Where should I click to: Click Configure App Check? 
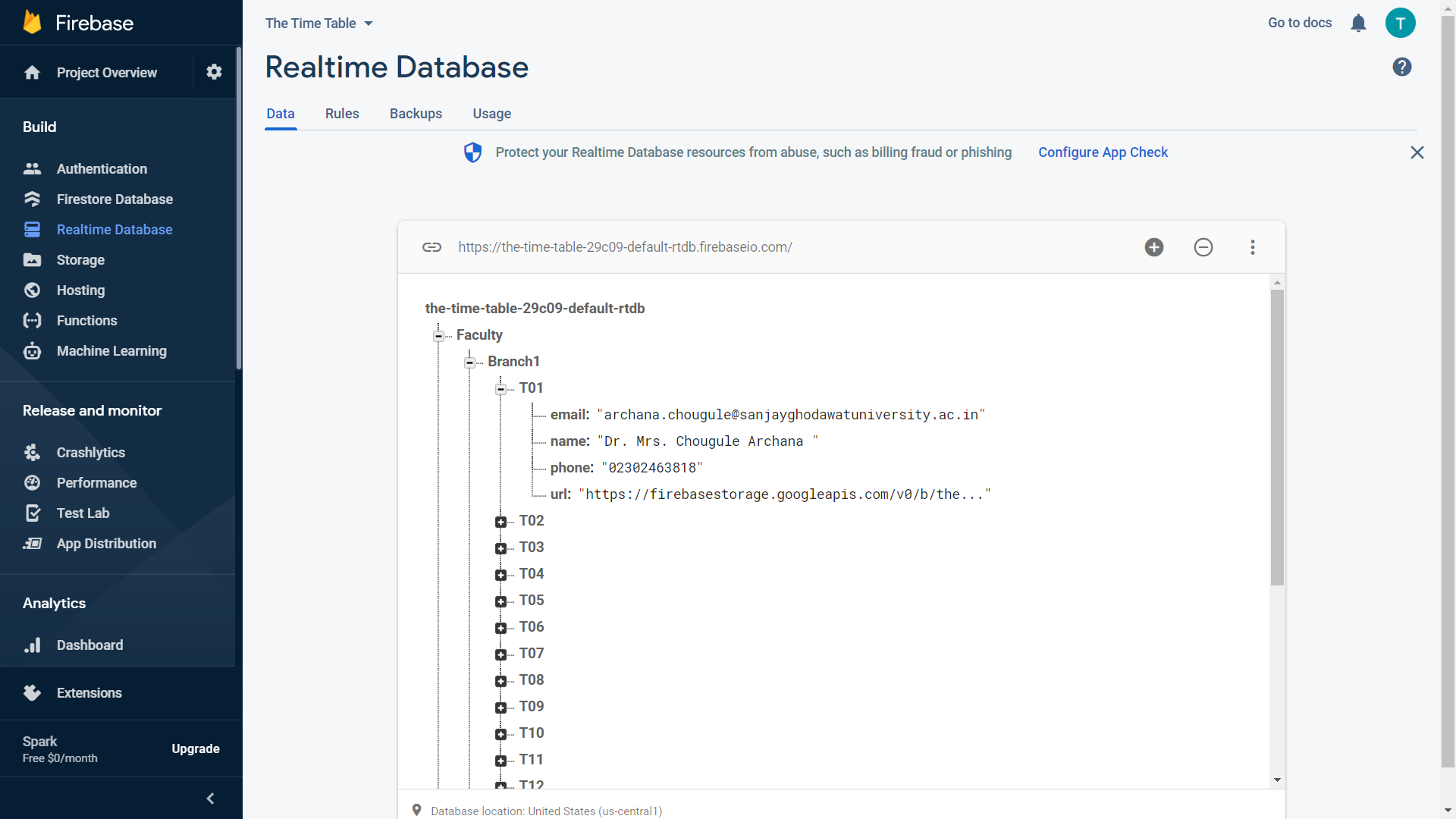[1103, 152]
